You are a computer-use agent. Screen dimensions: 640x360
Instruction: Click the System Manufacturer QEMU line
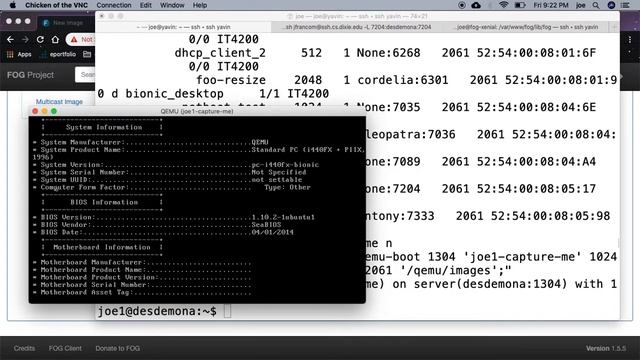pos(151,142)
